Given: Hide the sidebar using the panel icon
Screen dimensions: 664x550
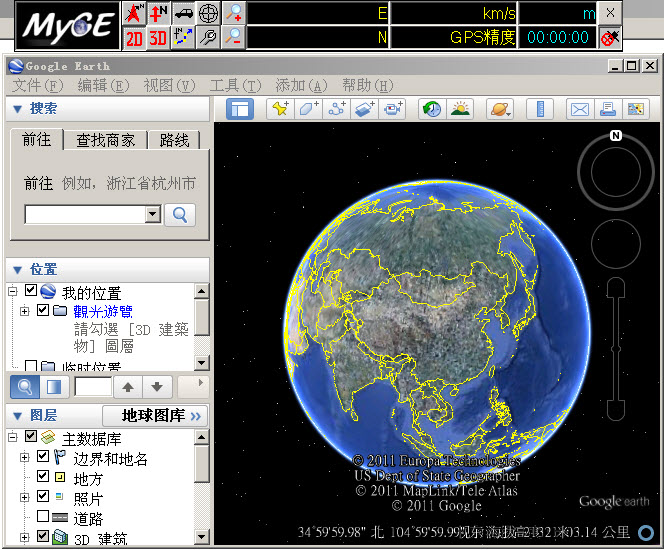Looking at the screenshot, I should click(x=239, y=109).
